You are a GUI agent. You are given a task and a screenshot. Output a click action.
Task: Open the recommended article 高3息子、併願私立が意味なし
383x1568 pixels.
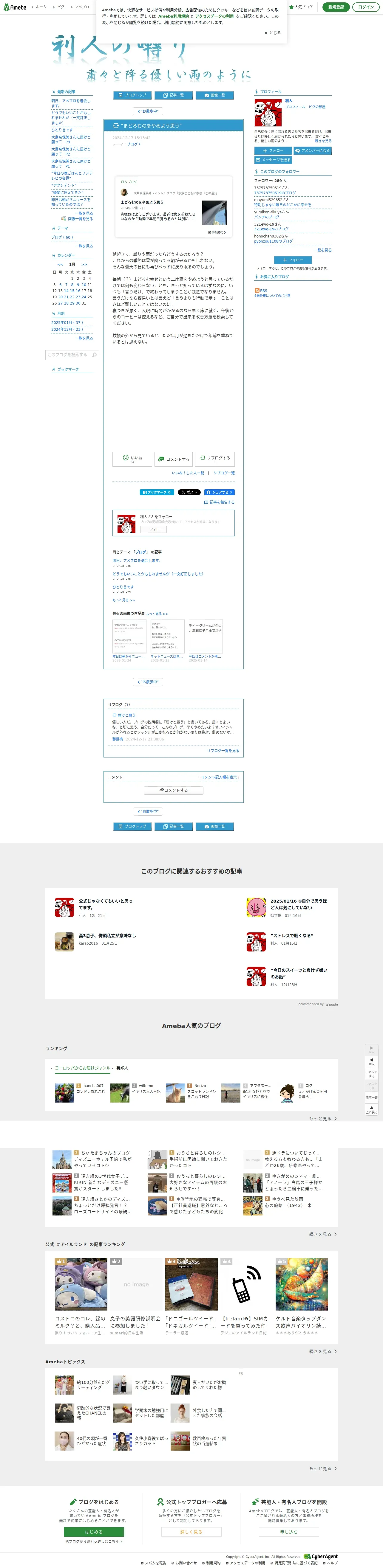pyautogui.click(x=107, y=936)
